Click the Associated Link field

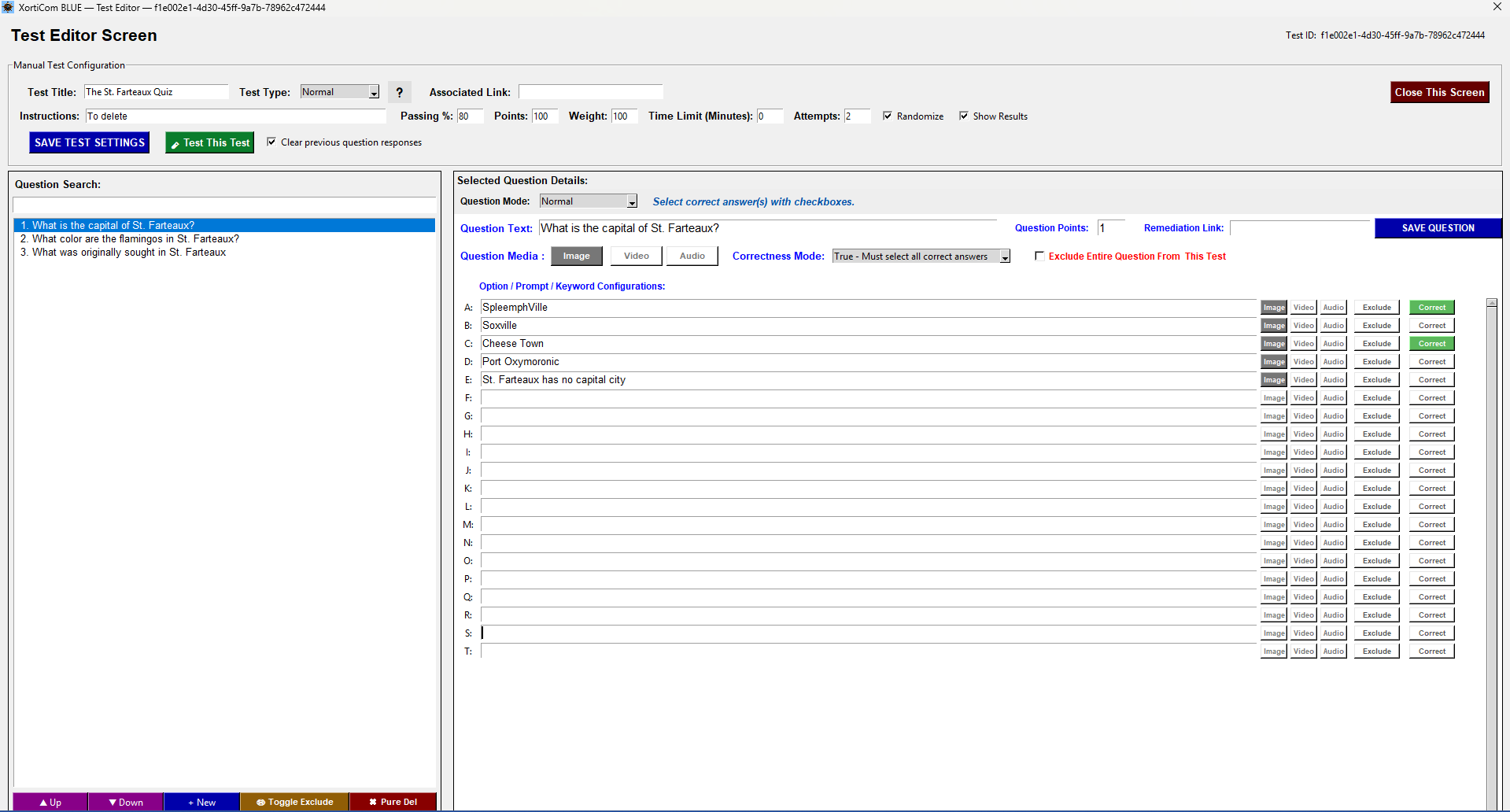click(x=590, y=92)
